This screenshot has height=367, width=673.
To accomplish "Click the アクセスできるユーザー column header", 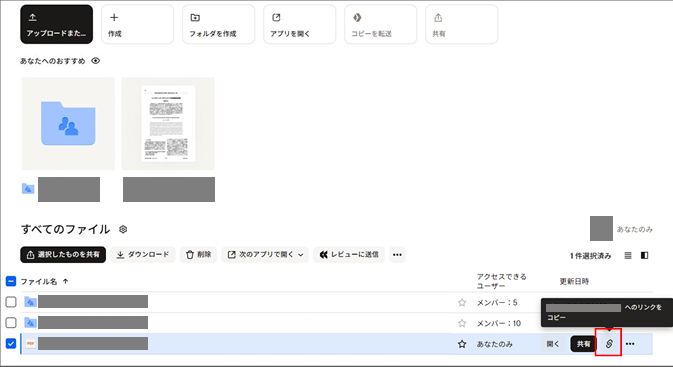I will tap(501, 281).
